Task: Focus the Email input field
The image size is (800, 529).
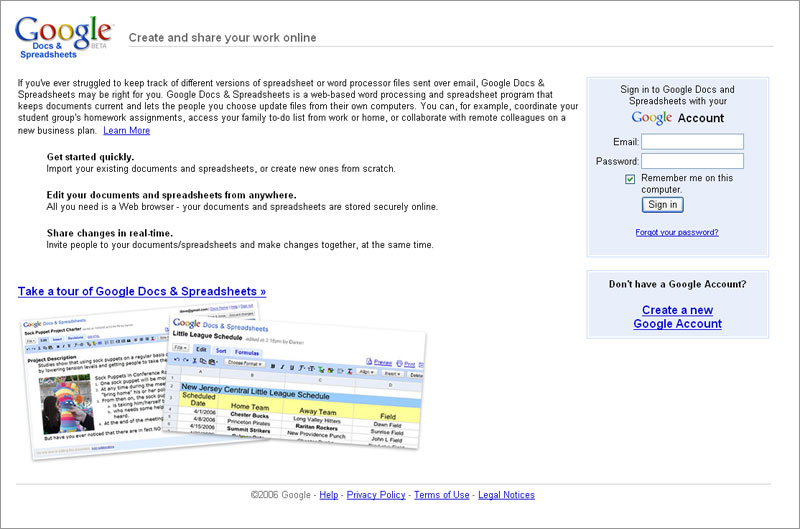Action: (x=692, y=142)
